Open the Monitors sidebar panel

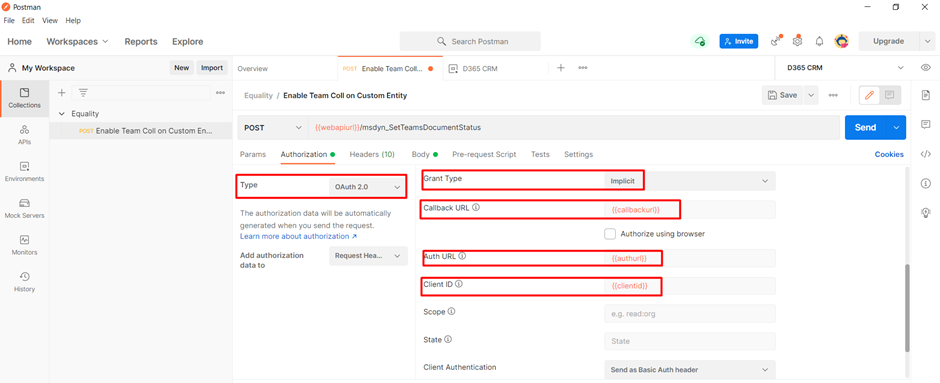click(25, 245)
